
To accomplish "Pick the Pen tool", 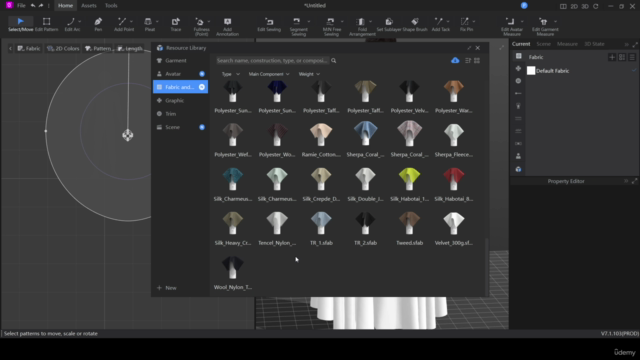I will point(98,24).
